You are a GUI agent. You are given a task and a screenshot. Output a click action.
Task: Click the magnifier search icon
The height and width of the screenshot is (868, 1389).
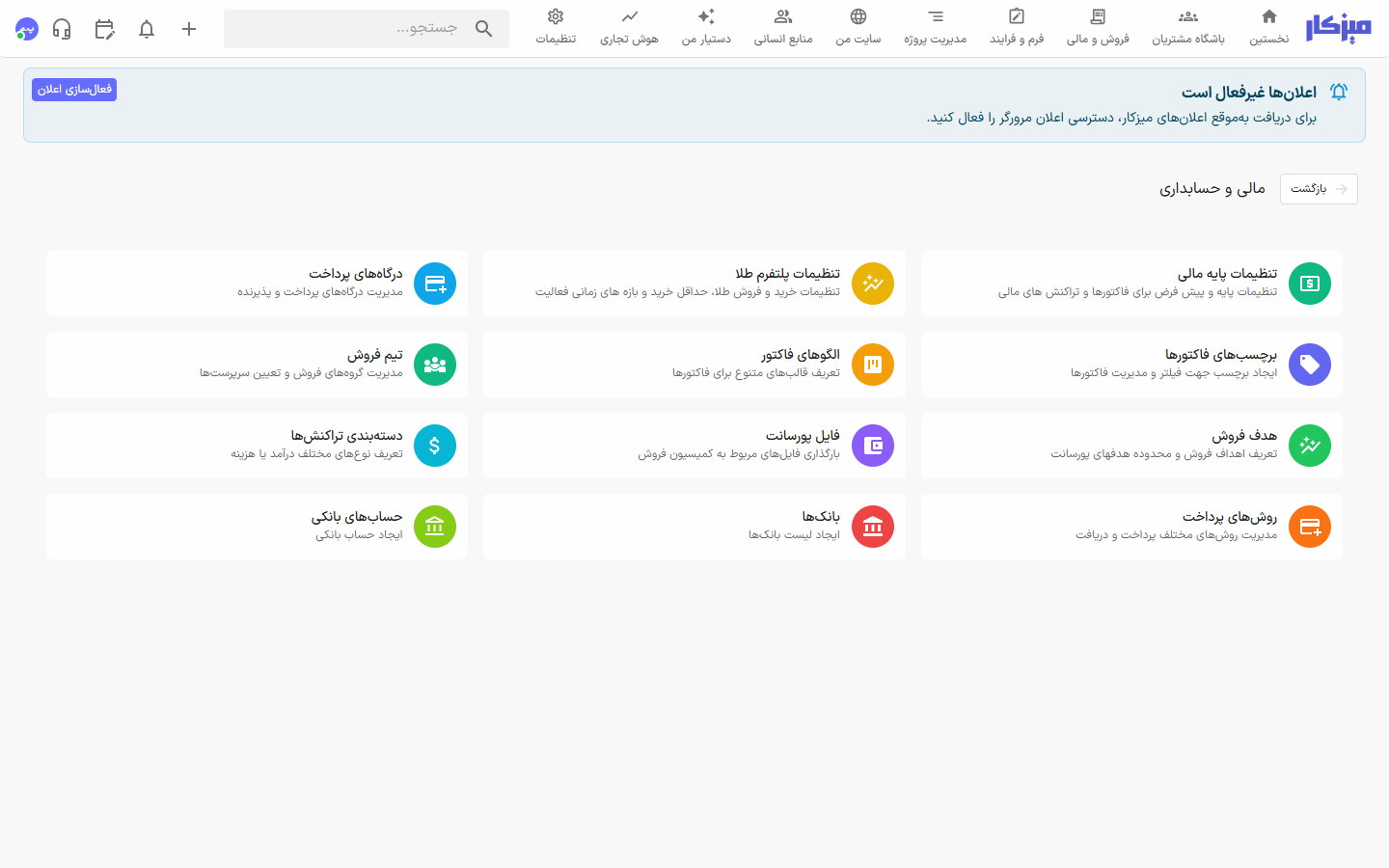pos(484,29)
